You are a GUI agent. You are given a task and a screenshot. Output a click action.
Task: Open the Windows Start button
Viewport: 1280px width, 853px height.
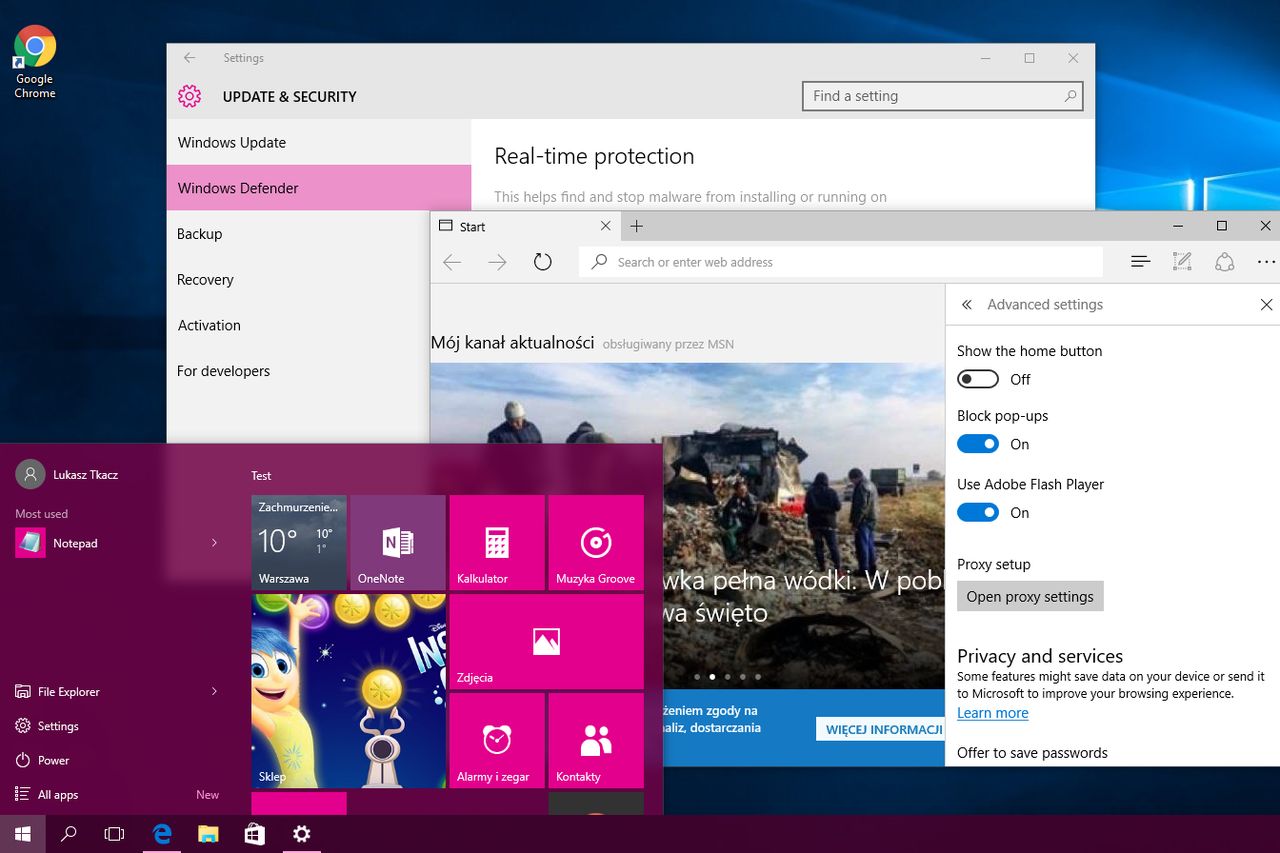tap(22, 834)
